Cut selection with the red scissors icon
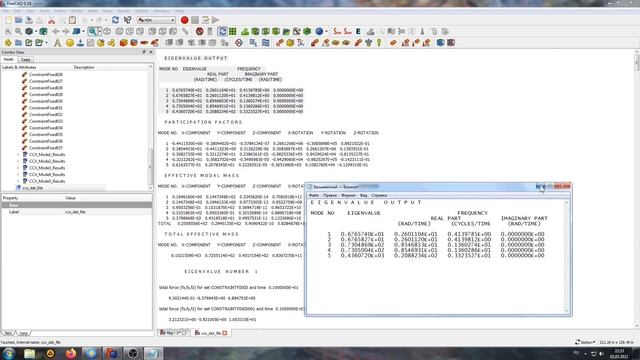The height and width of the screenshot is (360, 640). coord(51,20)
